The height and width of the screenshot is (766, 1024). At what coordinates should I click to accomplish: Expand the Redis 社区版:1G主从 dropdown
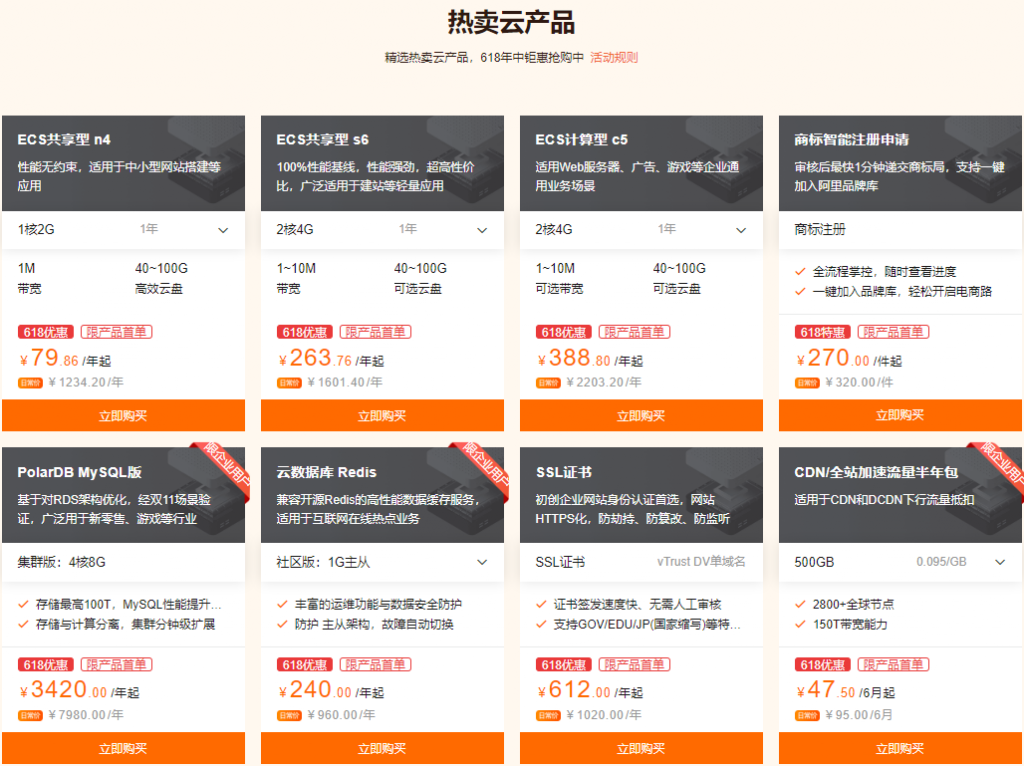pos(382,562)
